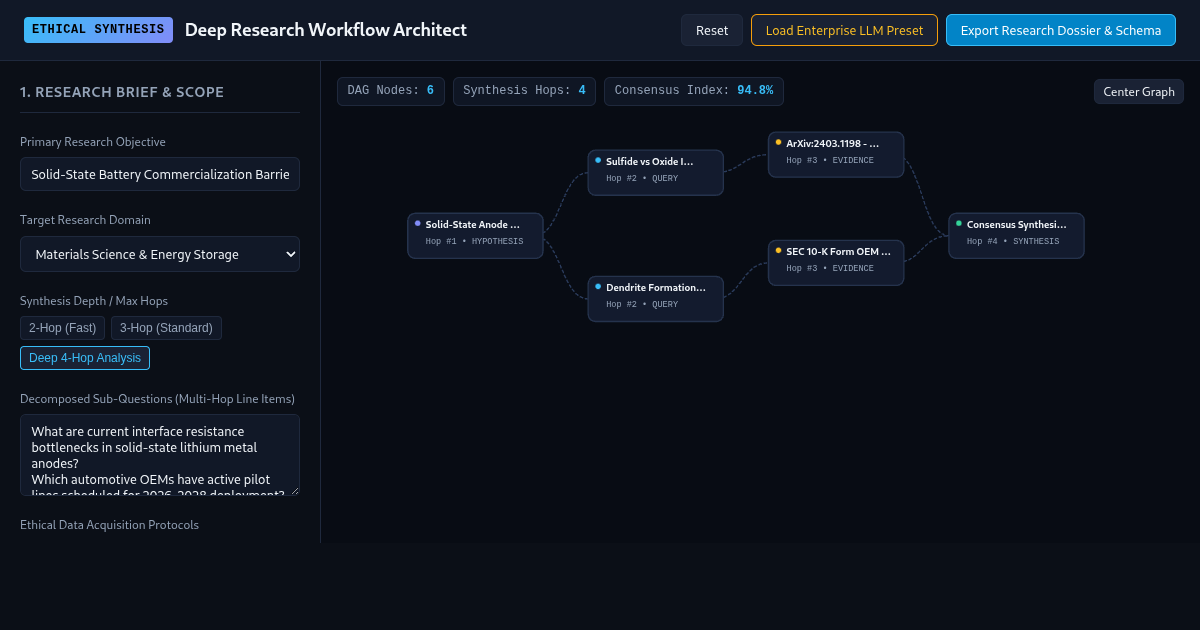
Task: Select the Solid-State Anode hypothesis node
Action: pos(475,236)
